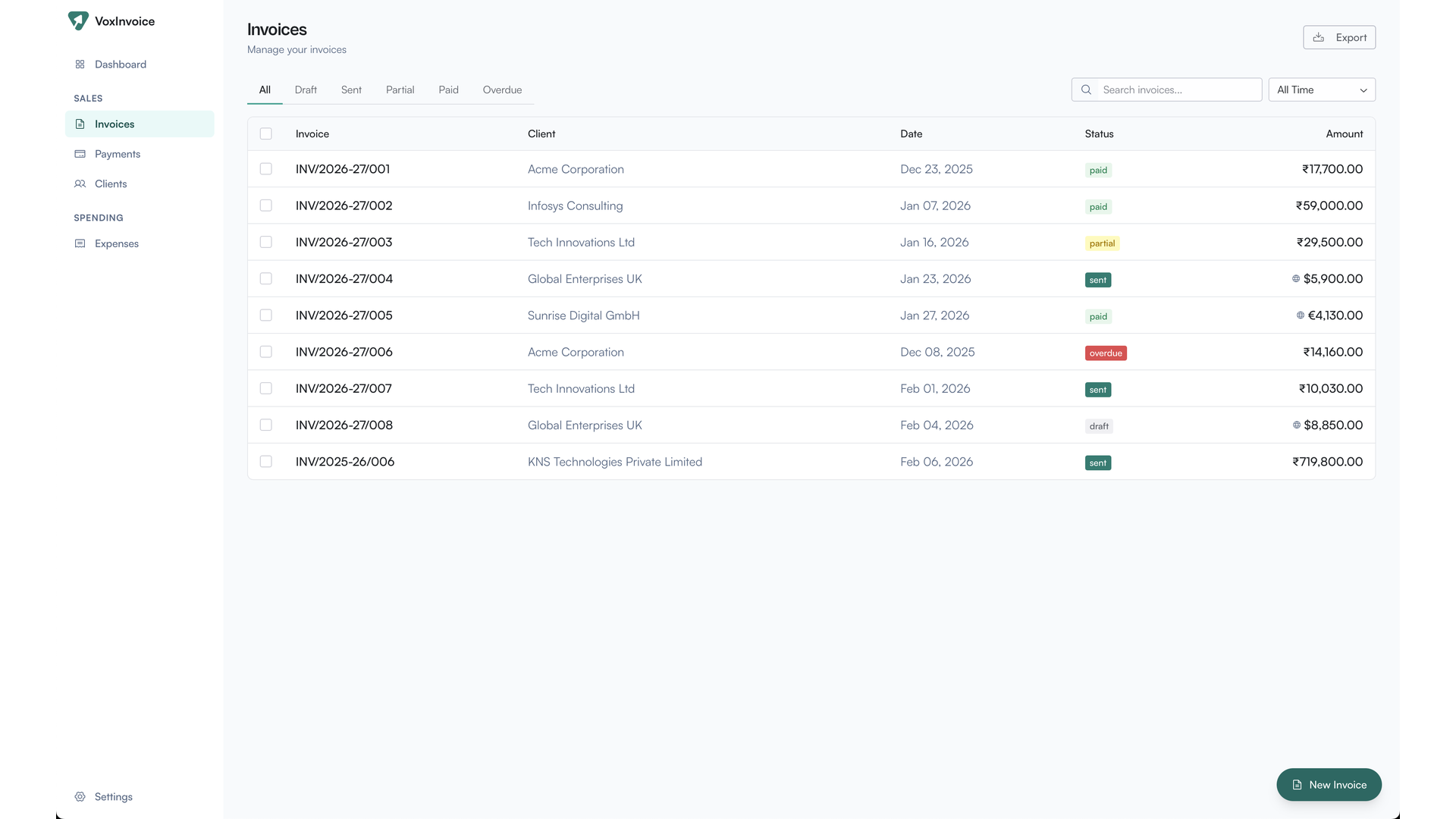Open client KNS Technologies Private Limited
1456x819 pixels.
tap(614, 462)
